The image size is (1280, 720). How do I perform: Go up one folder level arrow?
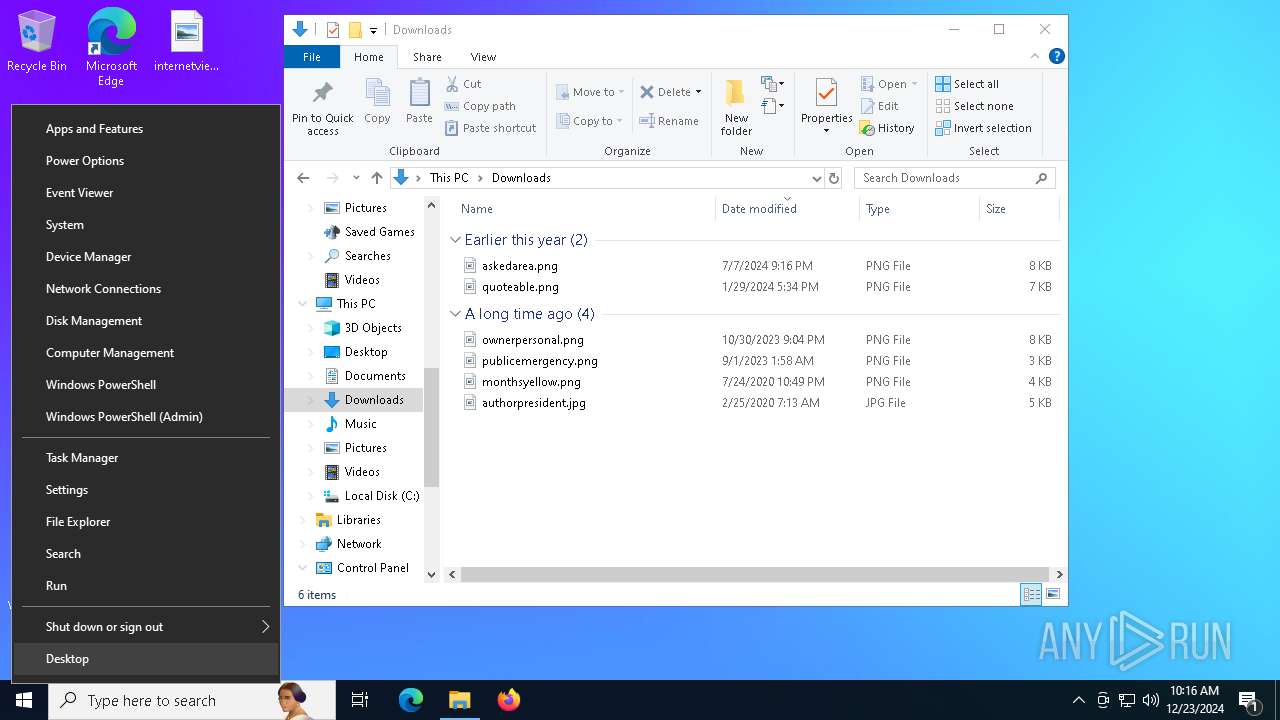377,178
